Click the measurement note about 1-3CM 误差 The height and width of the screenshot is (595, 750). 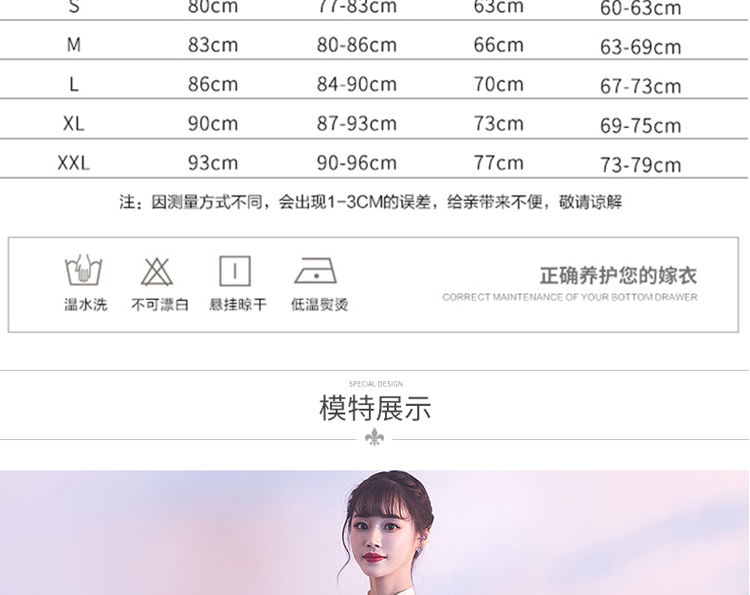(371, 202)
